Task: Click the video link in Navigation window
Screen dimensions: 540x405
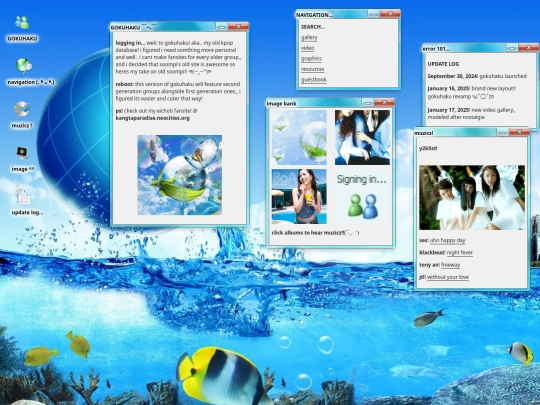Action: [308, 48]
